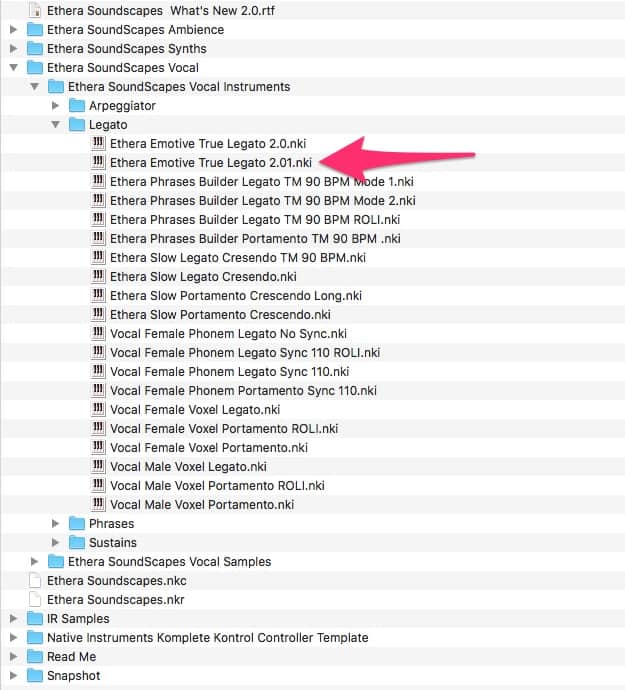This screenshot has height=690, width=625.
Task: Click nki icon for Vocal Female Phonem Legato Sync 110.nki
Action: coord(98,371)
